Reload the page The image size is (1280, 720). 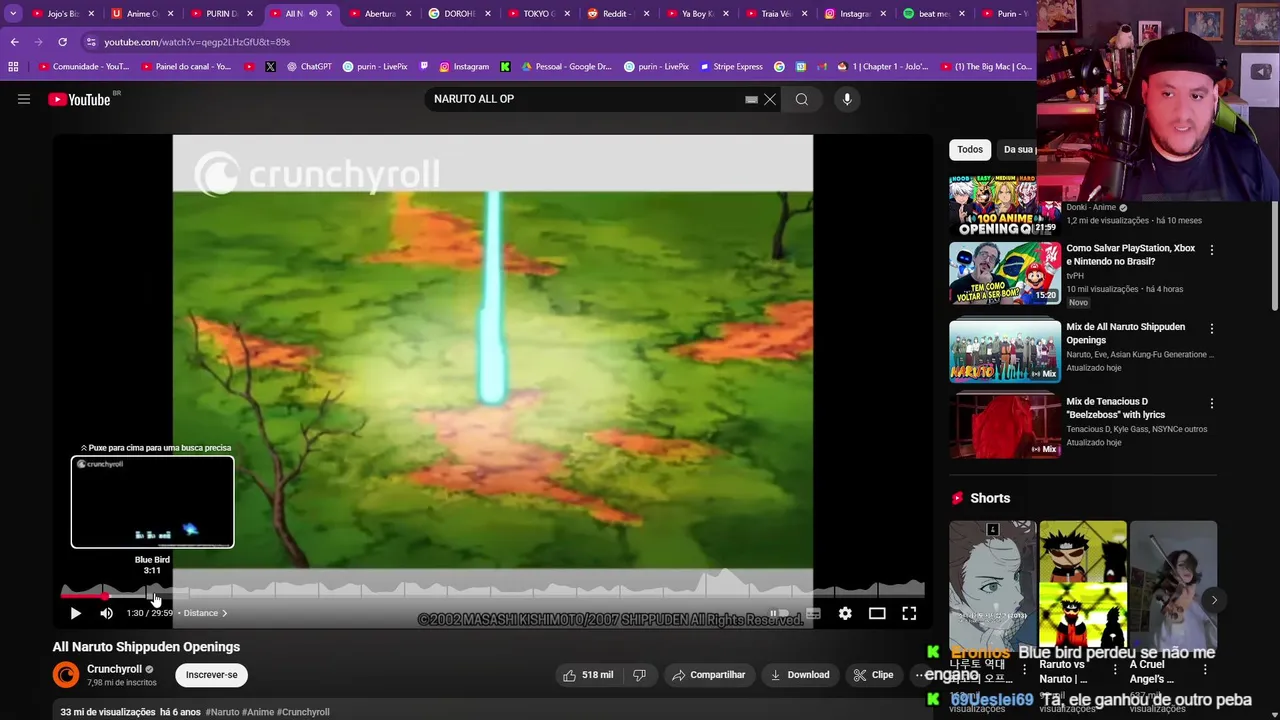tap(62, 42)
